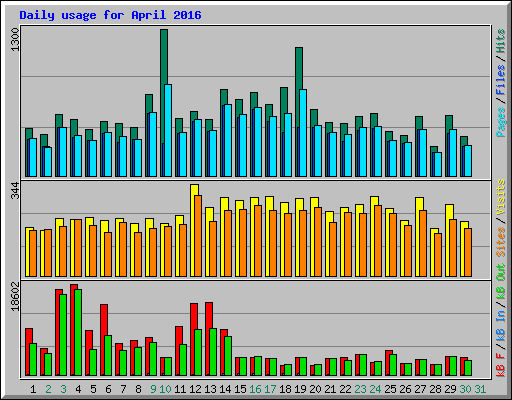Click the dark green hits bar for day 28
The image size is (512, 400).
pyautogui.click(x=434, y=149)
